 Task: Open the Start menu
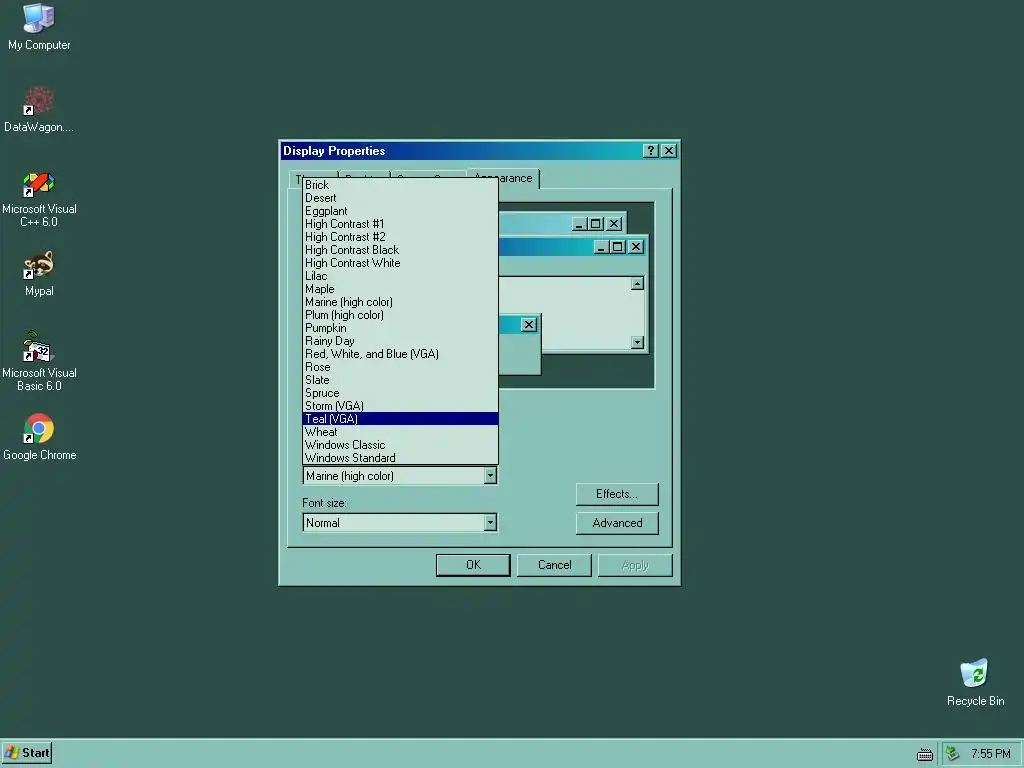27,753
